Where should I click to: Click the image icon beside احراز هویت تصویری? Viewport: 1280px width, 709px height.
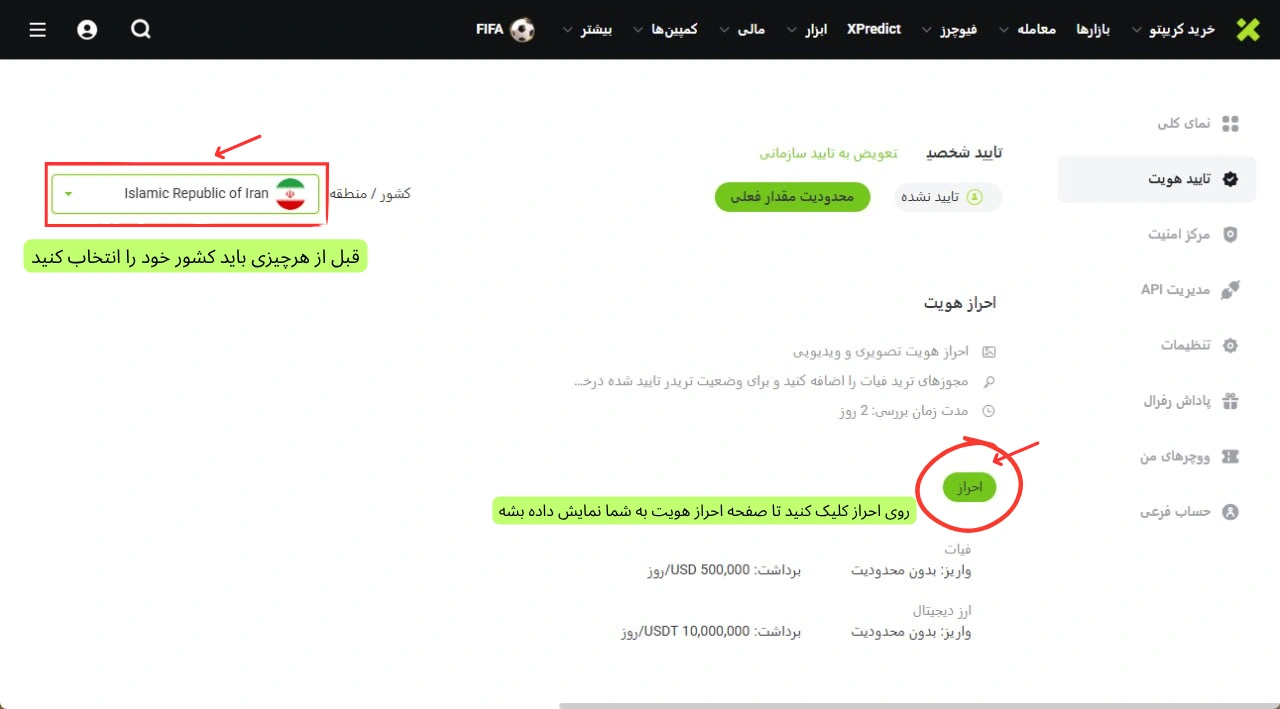989,352
